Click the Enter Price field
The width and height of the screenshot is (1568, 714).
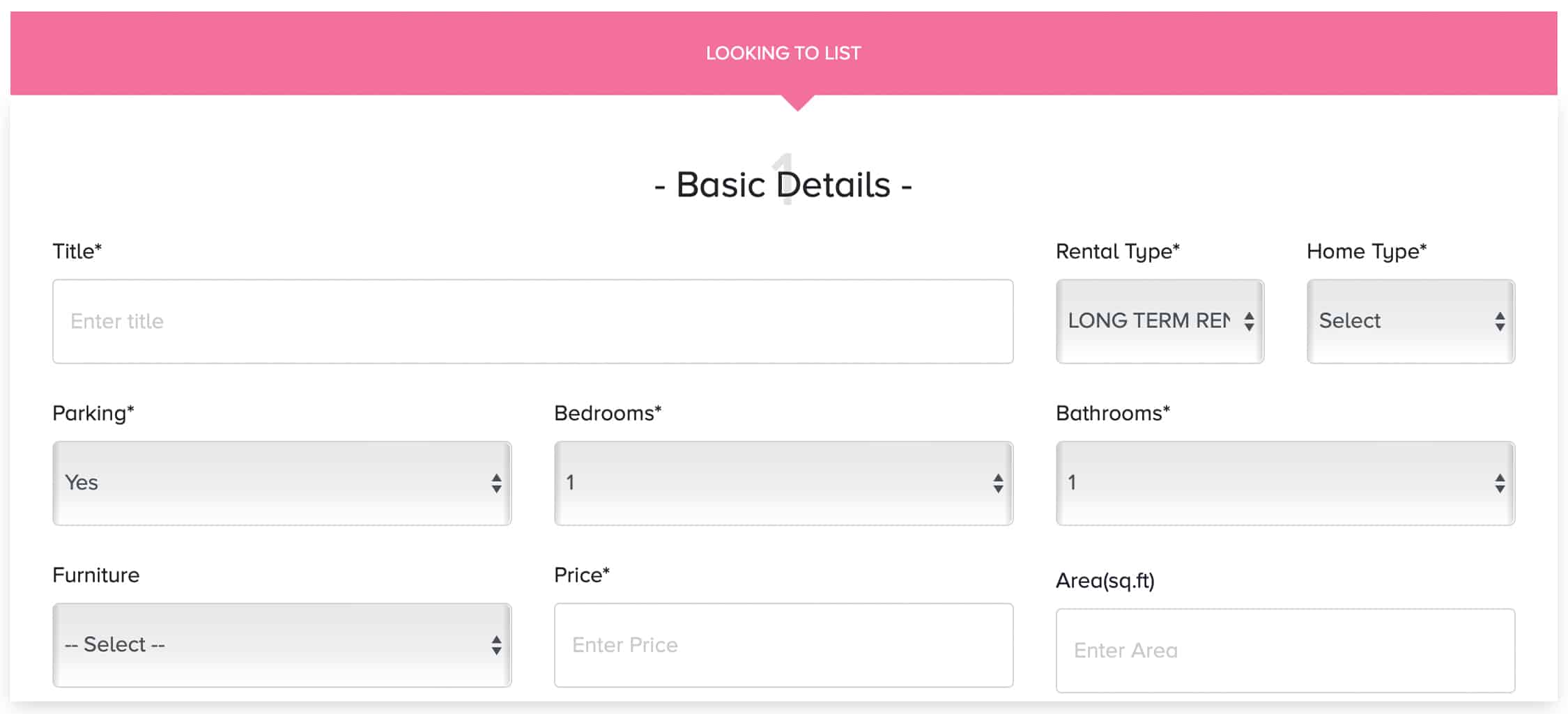(784, 645)
